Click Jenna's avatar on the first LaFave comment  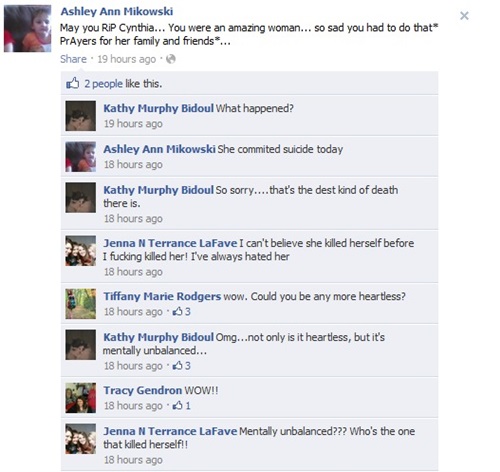click(81, 251)
